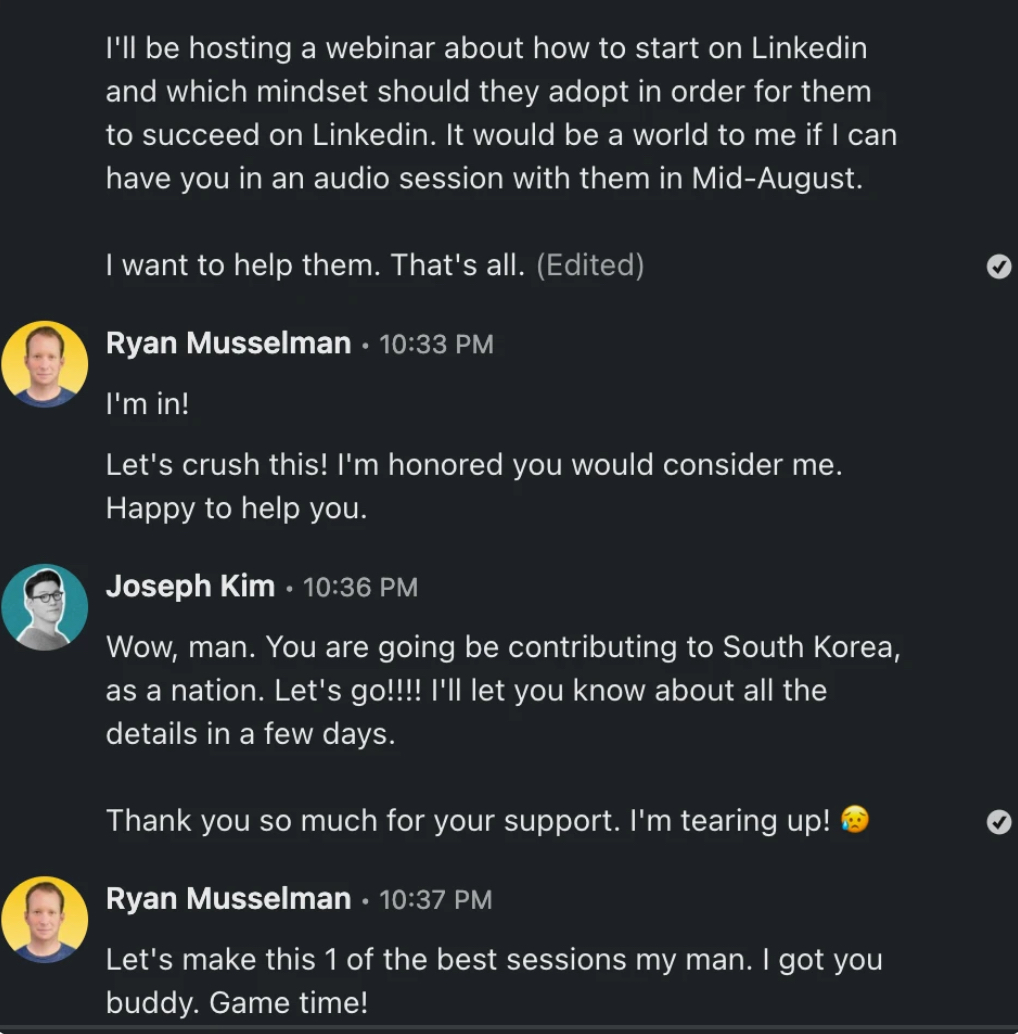The height and width of the screenshot is (1034, 1018).
Task: Click the crying emoji in Joseph's message
Action: pyautogui.click(x=855, y=820)
